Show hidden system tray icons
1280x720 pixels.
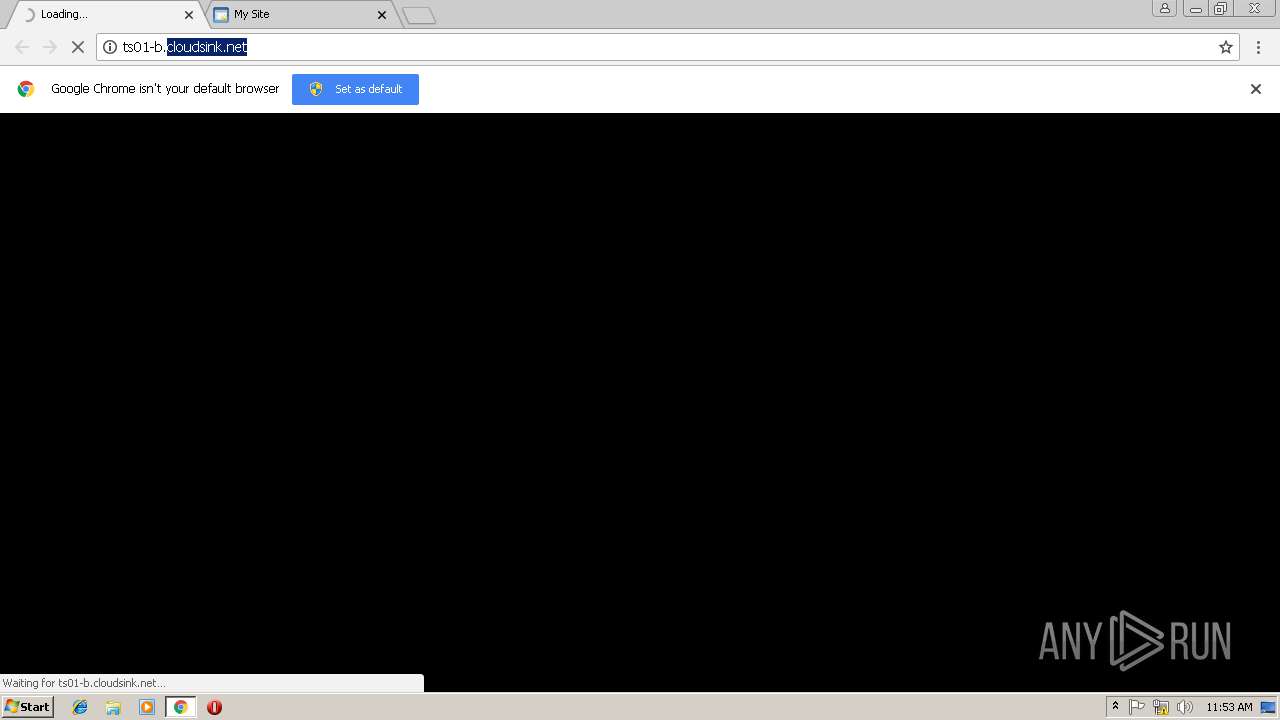coord(1115,707)
